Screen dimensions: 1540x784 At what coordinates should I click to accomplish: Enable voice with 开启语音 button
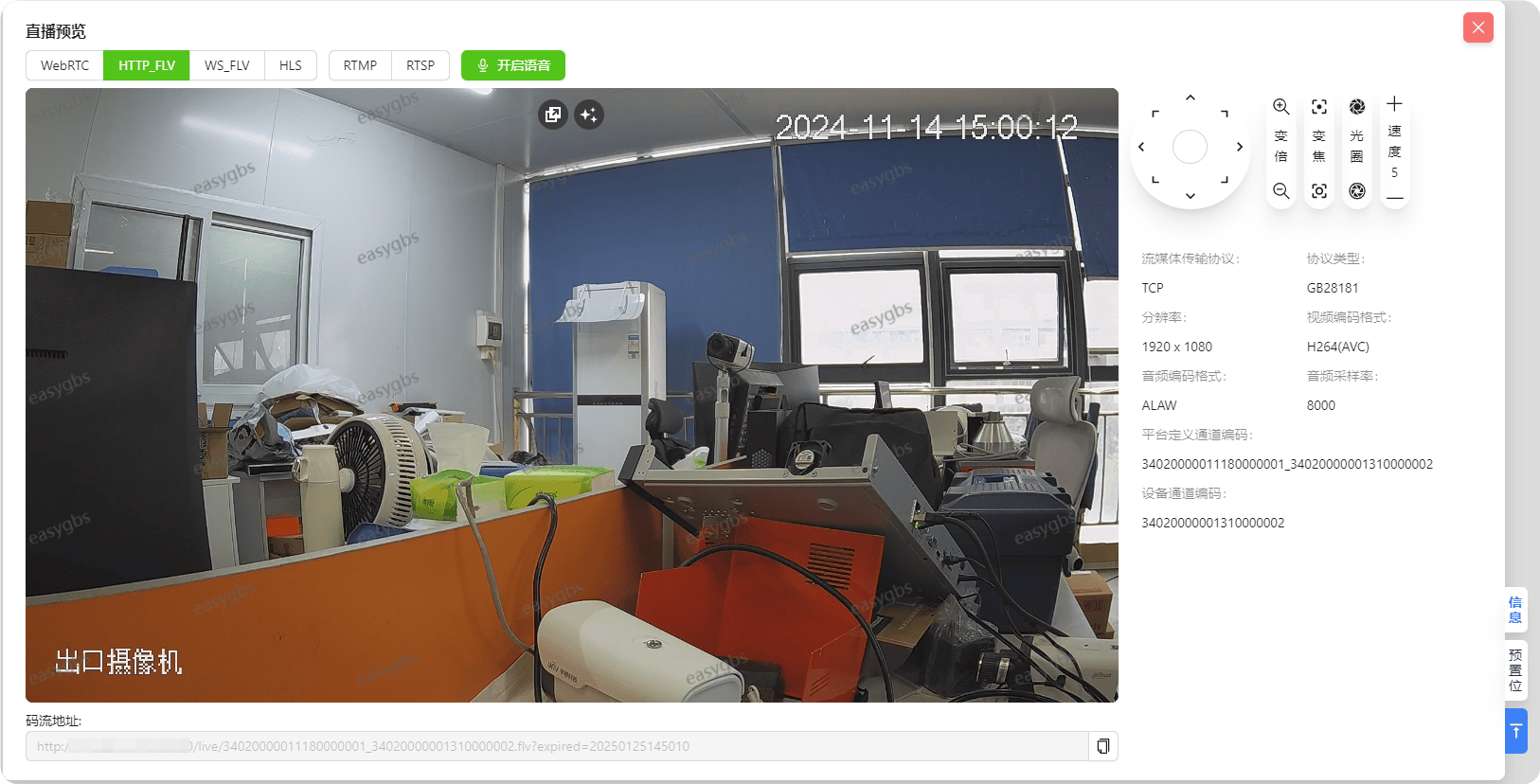(x=513, y=65)
